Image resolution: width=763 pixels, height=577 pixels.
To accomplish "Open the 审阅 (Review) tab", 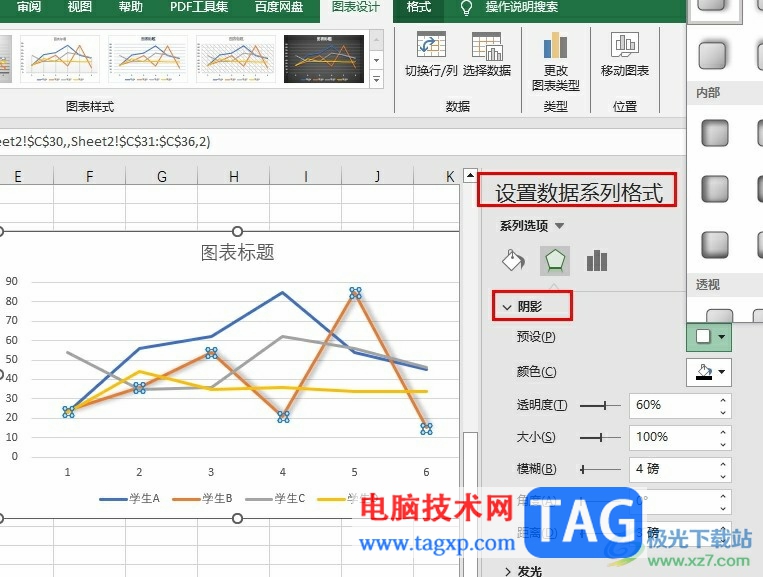I will tap(29, 7).
